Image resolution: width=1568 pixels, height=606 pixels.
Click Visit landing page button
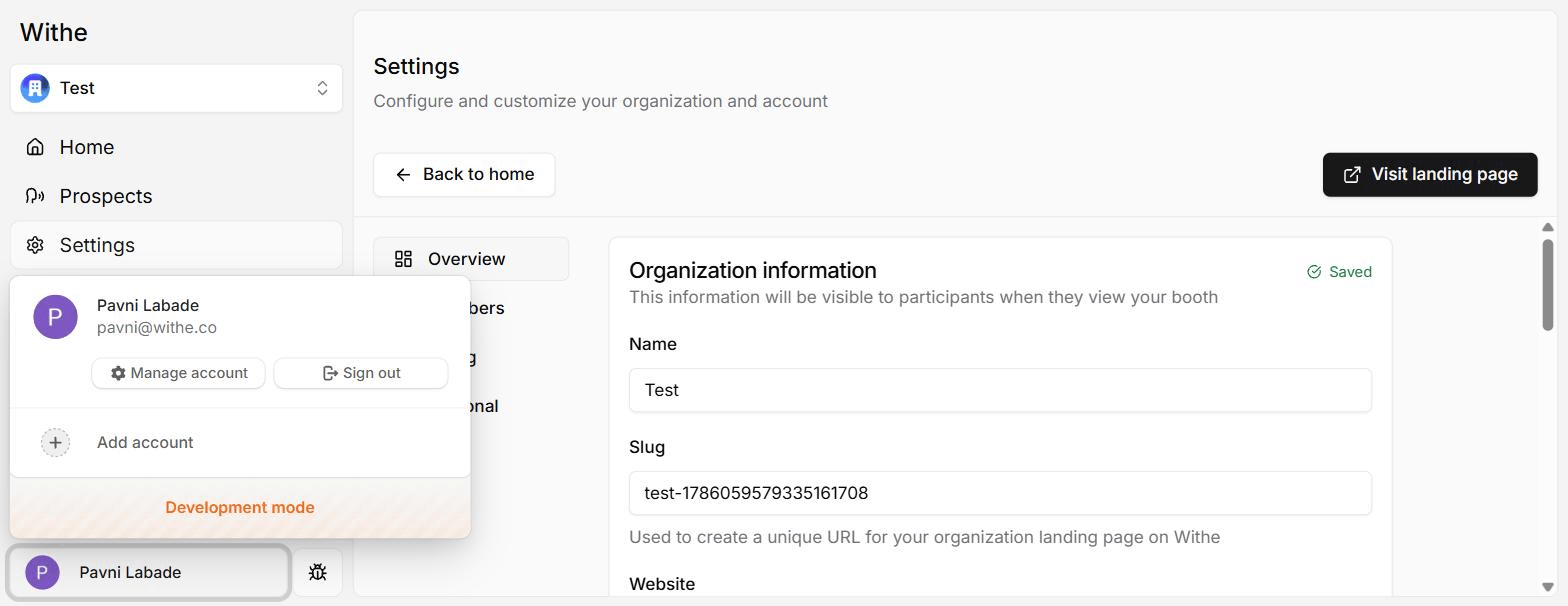[x=1430, y=174]
